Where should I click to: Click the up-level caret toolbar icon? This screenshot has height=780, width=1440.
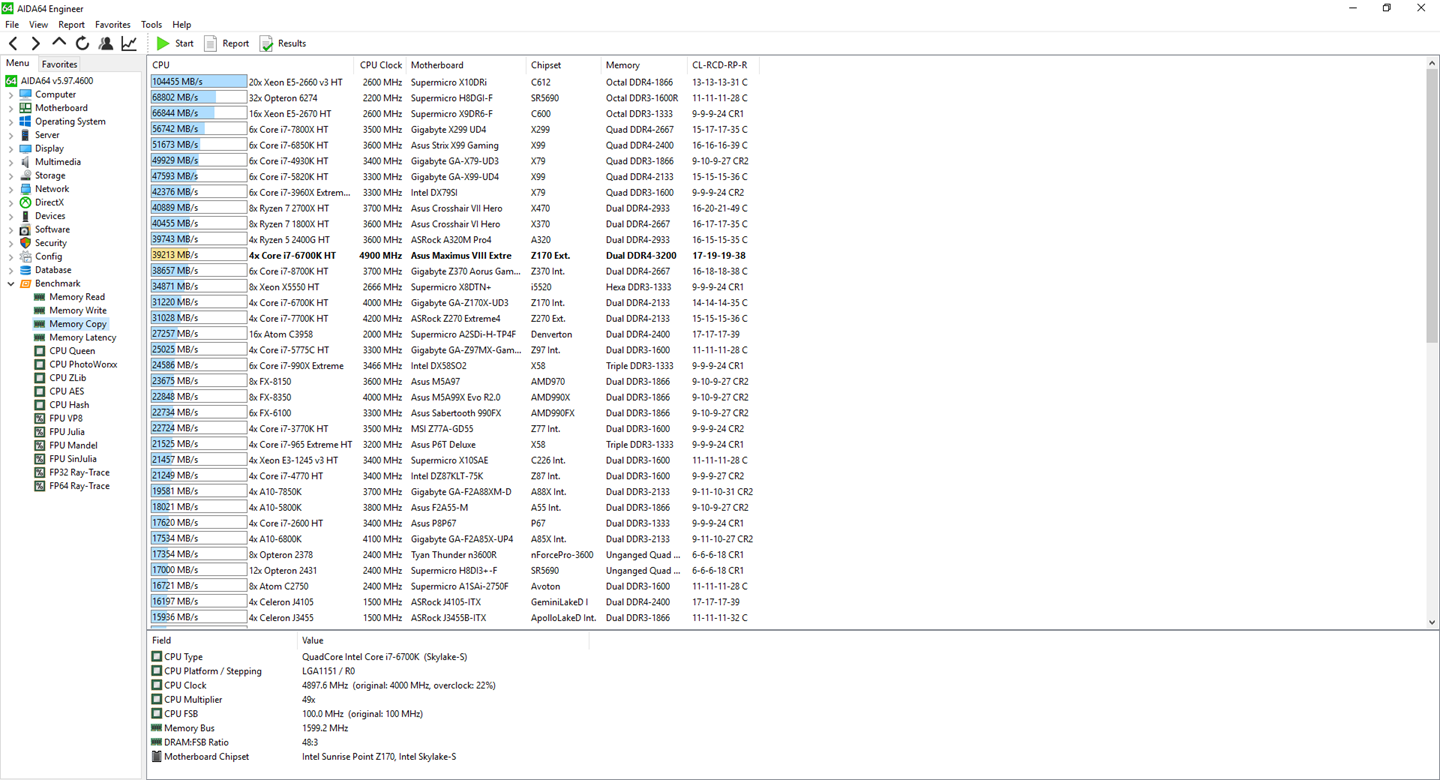pyautogui.click(x=59, y=43)
